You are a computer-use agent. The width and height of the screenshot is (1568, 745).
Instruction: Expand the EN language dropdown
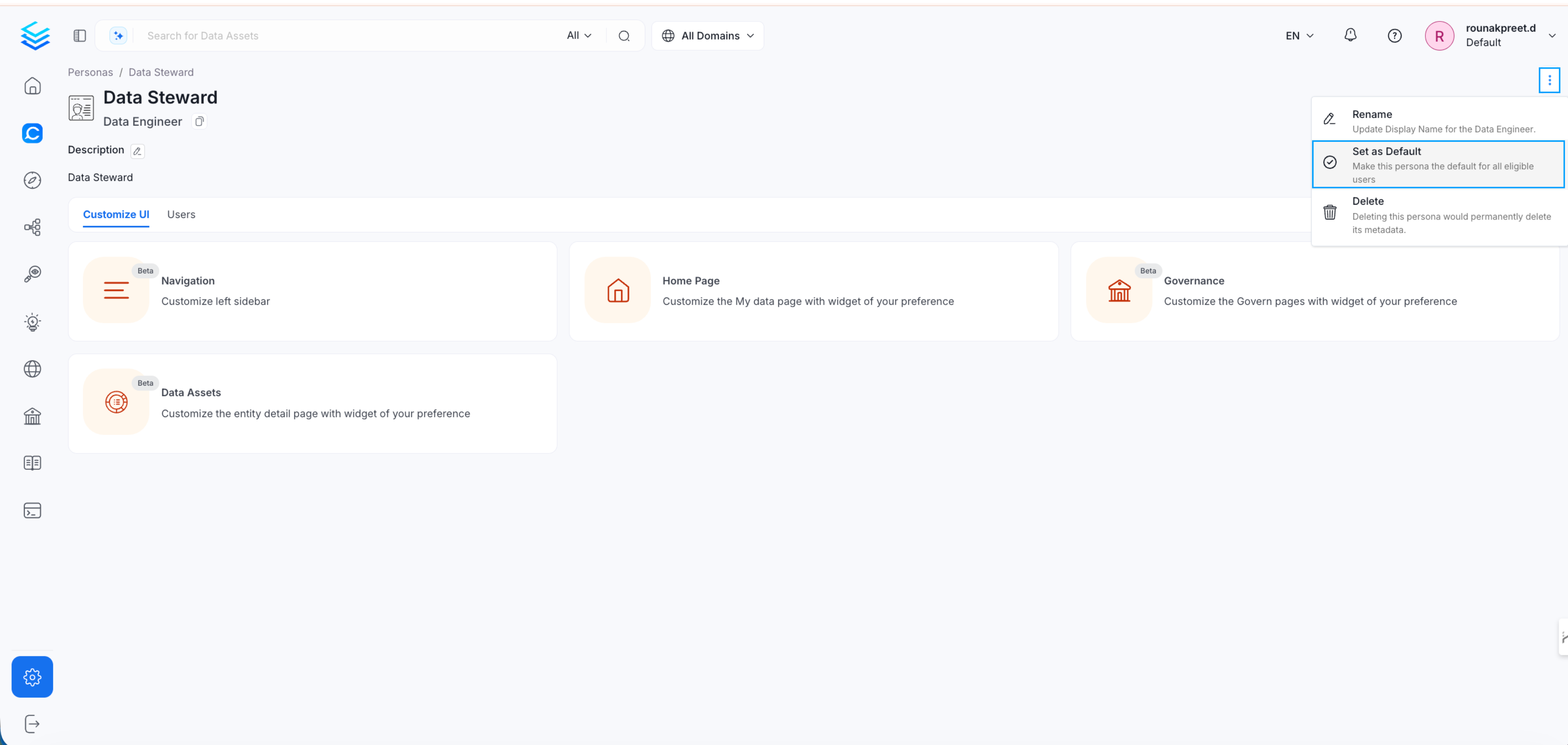tap(1299, 36)
